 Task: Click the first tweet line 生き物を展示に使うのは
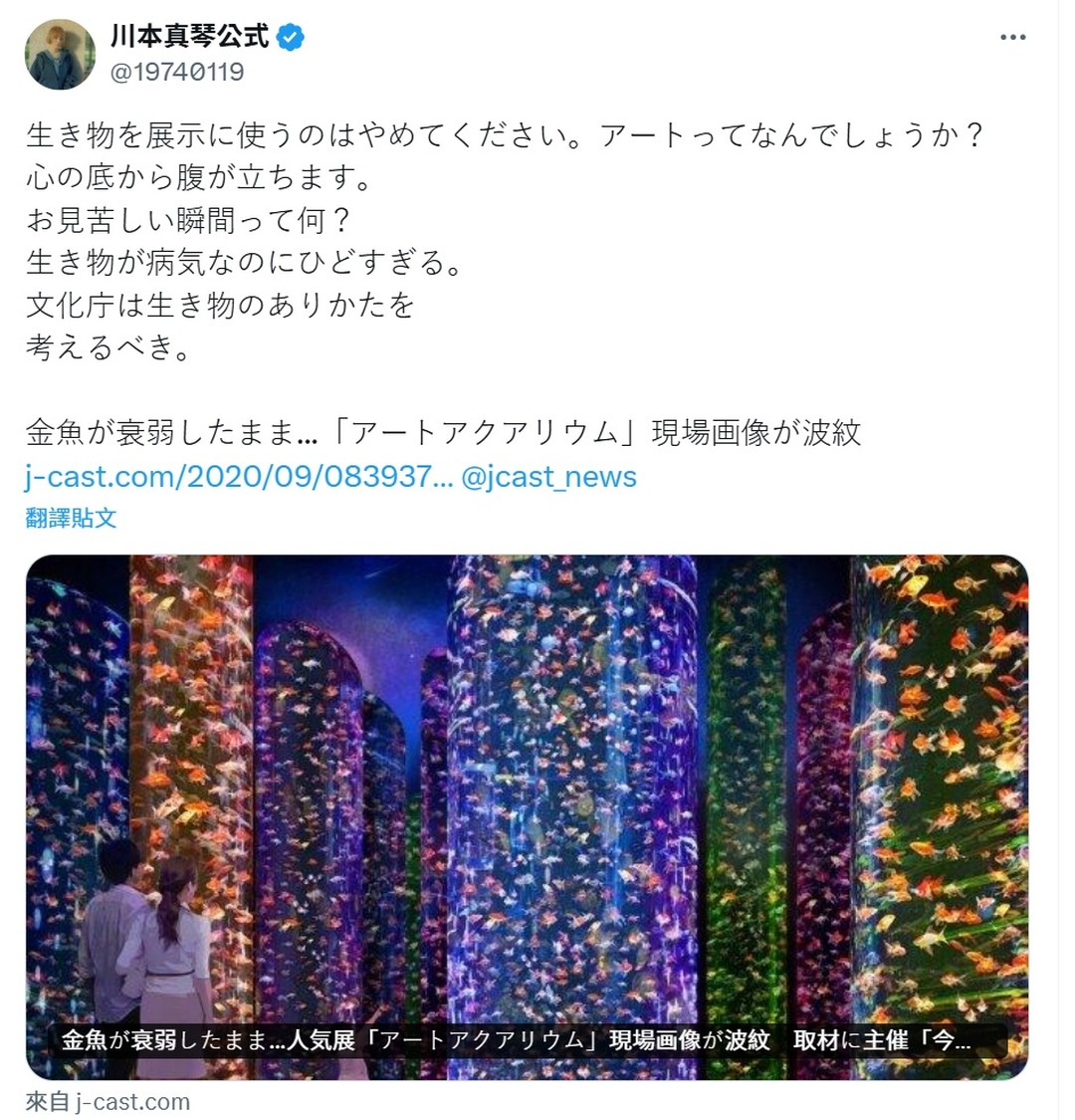(x=505, y=135)
